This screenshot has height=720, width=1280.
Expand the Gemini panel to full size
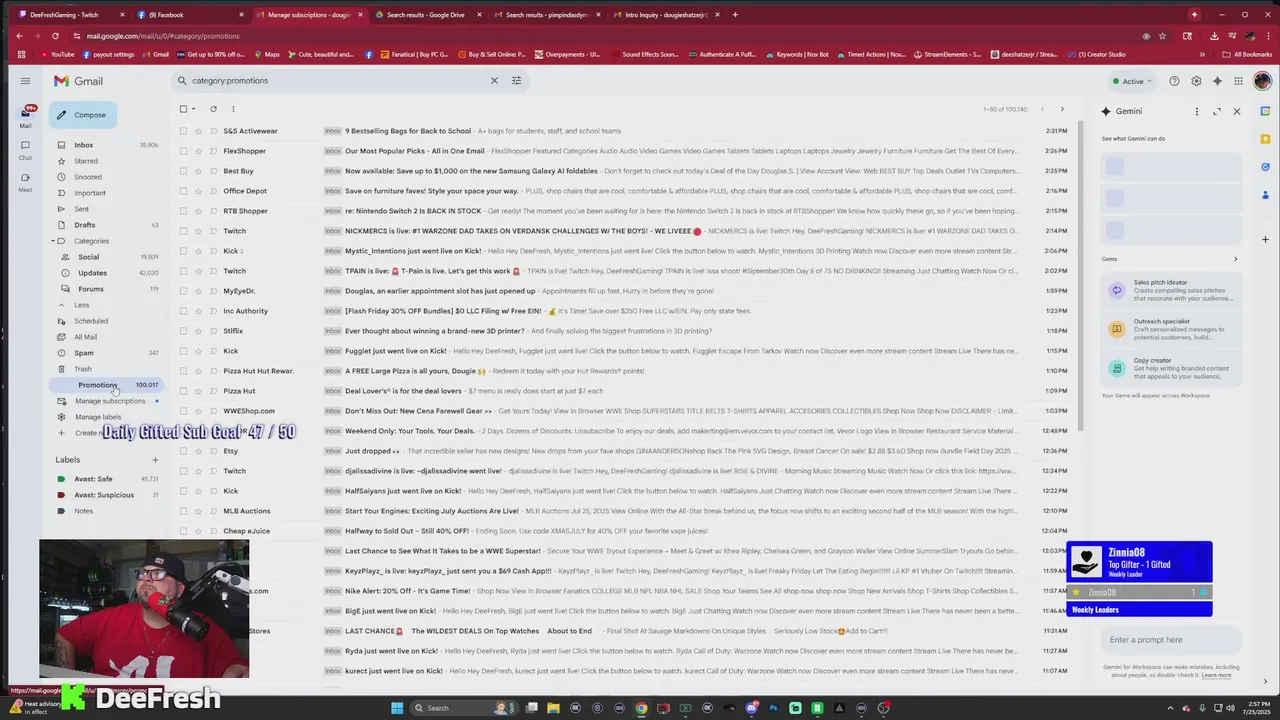[1217, 111]
